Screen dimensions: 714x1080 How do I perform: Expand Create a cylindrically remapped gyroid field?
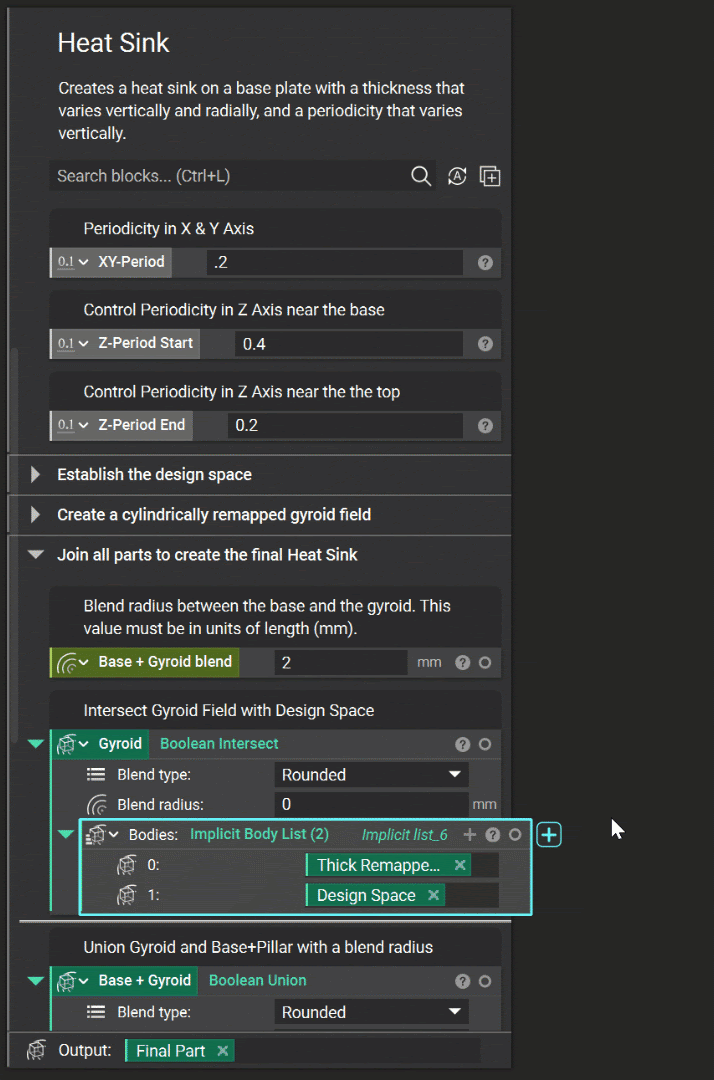tap(35, 515)
